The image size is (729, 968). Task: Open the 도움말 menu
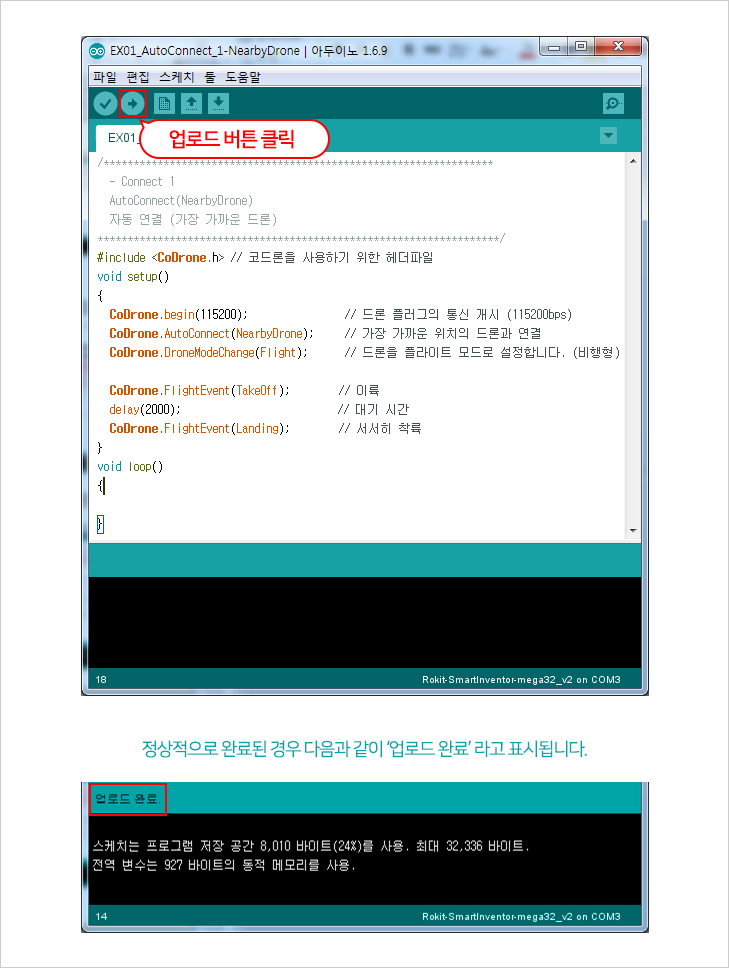click(242, 76)
